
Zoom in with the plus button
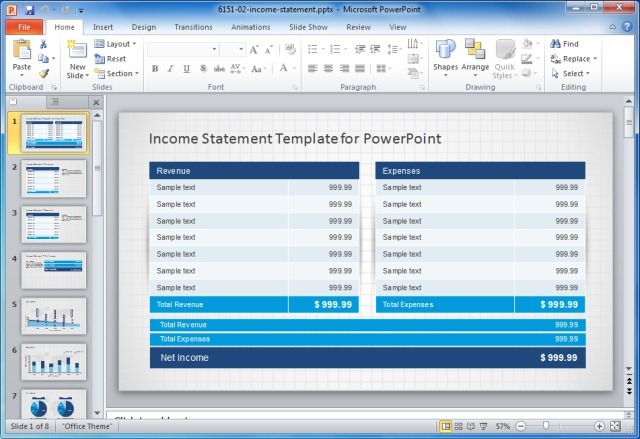(x=599, y=426)
